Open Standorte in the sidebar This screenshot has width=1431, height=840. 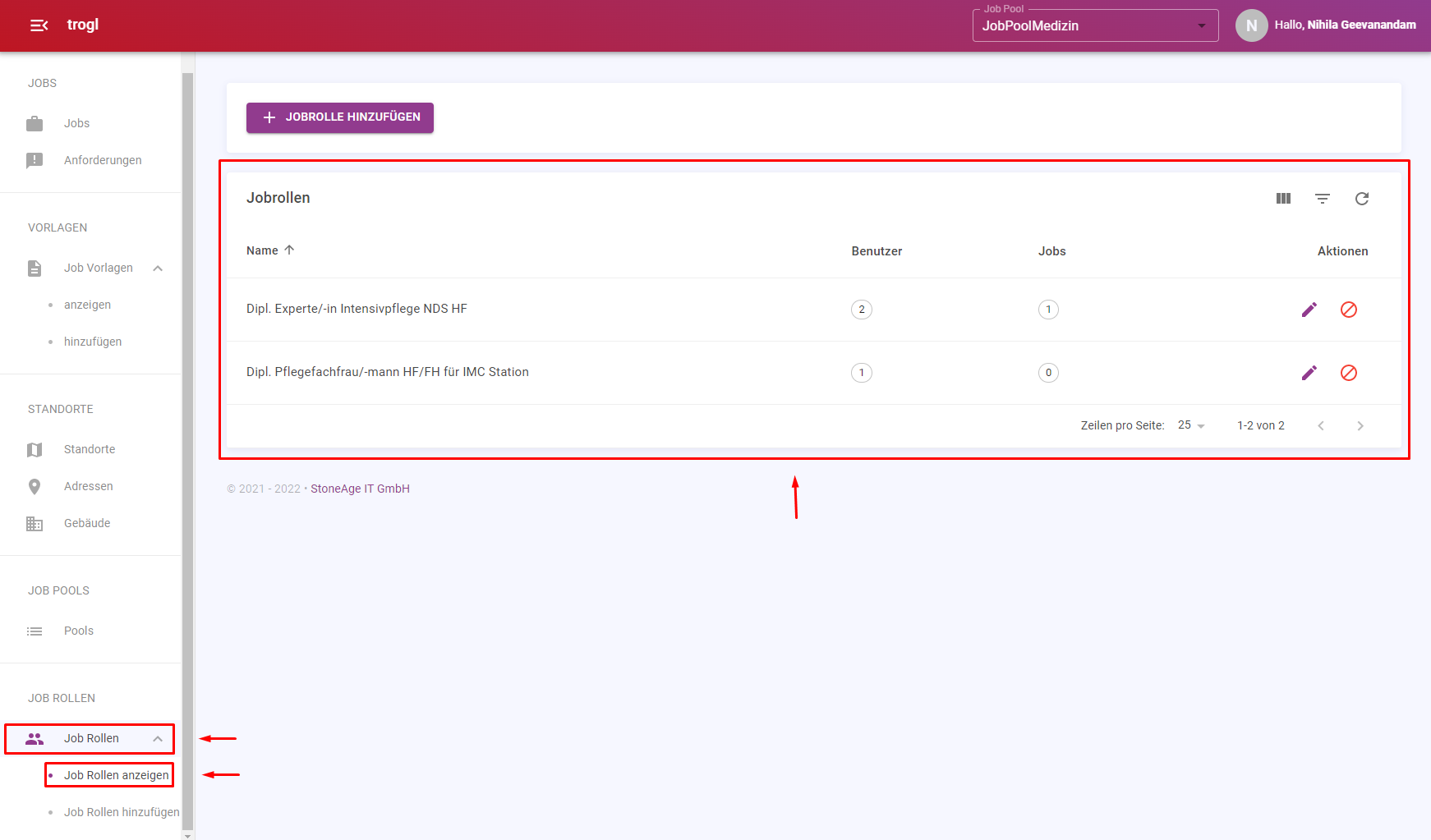pyautogui.click(x=90, y=449)
